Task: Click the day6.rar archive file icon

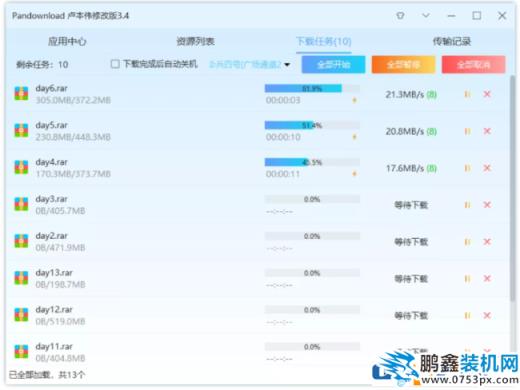Action: tap(21, 94)
